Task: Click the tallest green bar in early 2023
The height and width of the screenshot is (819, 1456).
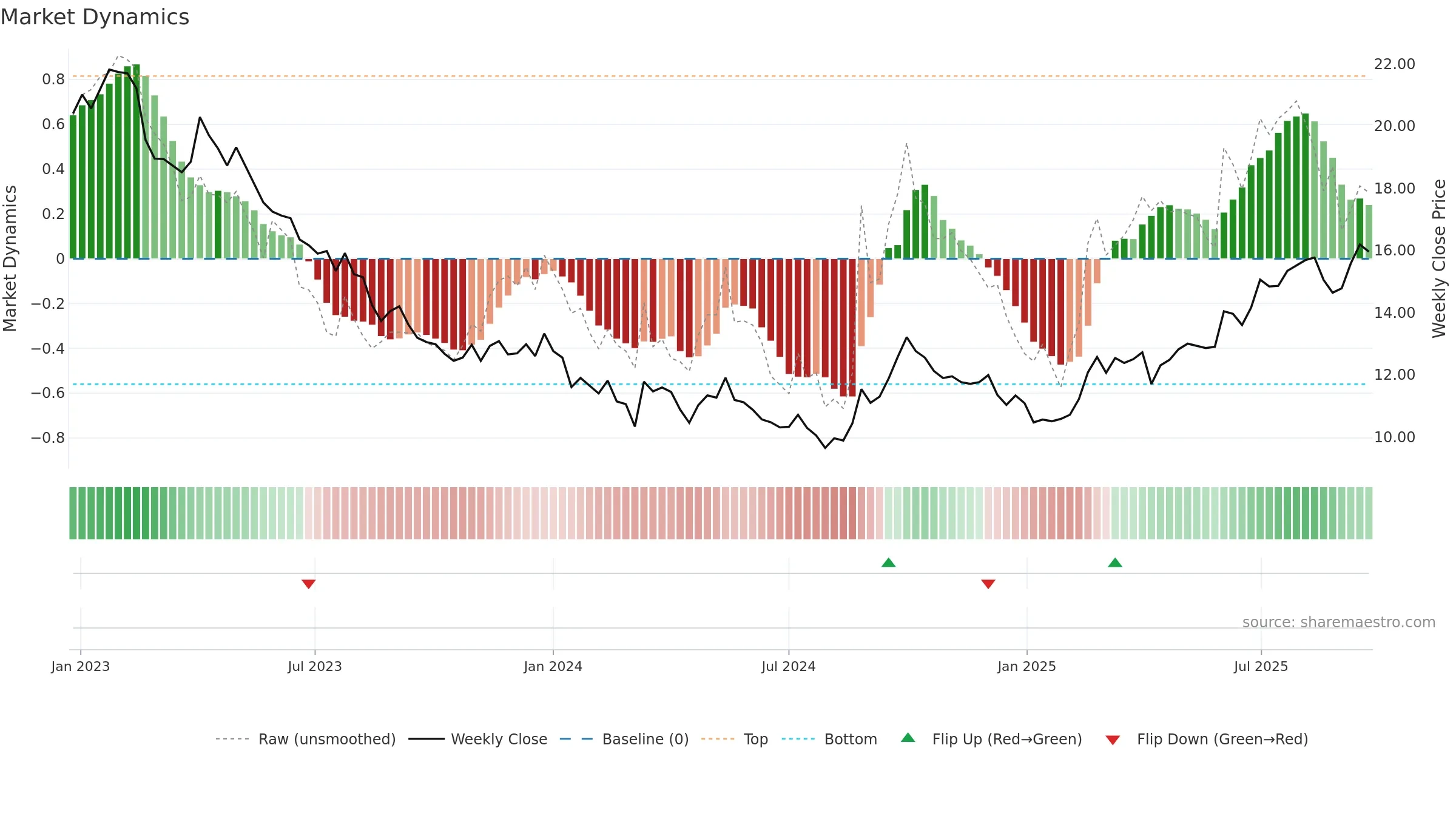Action: (136, 161)
